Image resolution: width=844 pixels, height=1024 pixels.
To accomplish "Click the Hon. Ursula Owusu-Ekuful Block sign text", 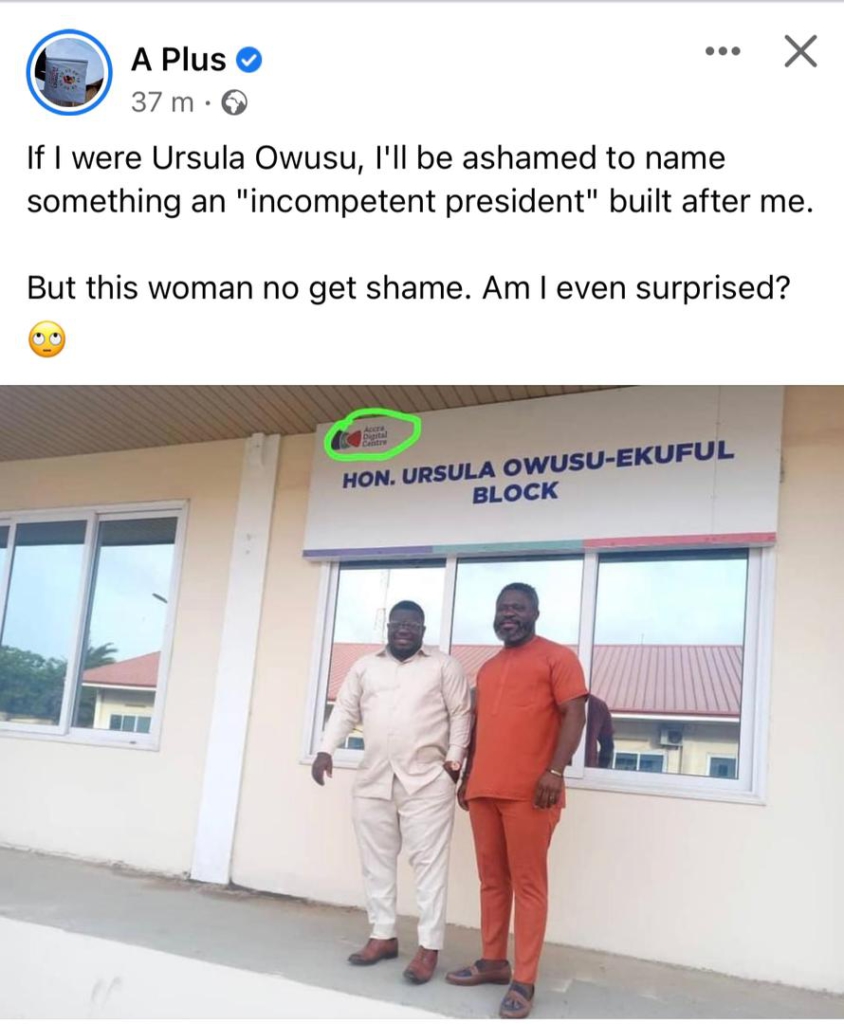I will [x=537, y=472].
